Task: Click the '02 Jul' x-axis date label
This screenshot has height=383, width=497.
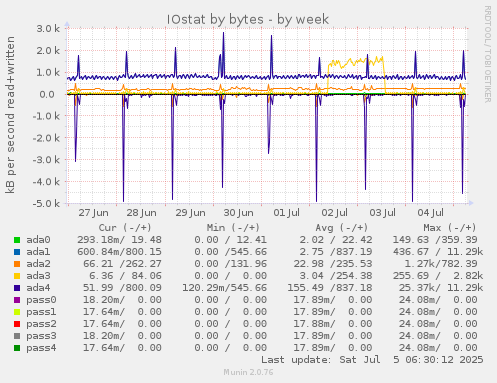Action: pyautogui.click(x=334, y=213)
